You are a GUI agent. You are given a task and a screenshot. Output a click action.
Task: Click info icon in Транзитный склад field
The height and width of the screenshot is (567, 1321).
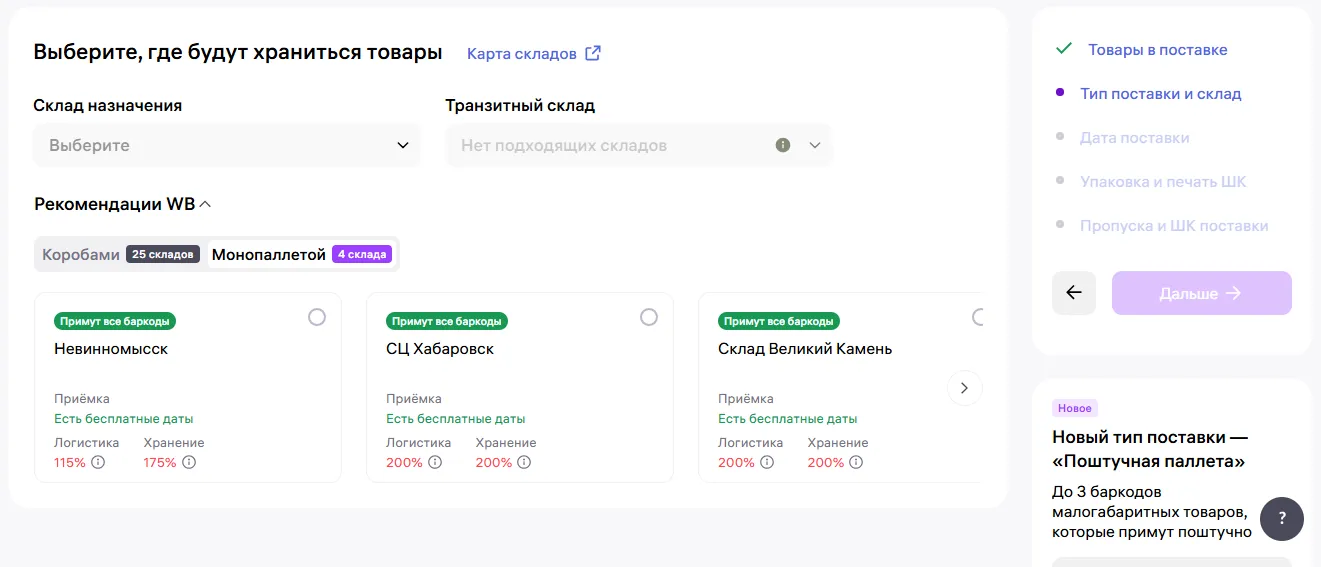pyautogui.click(x=783, y=145)
